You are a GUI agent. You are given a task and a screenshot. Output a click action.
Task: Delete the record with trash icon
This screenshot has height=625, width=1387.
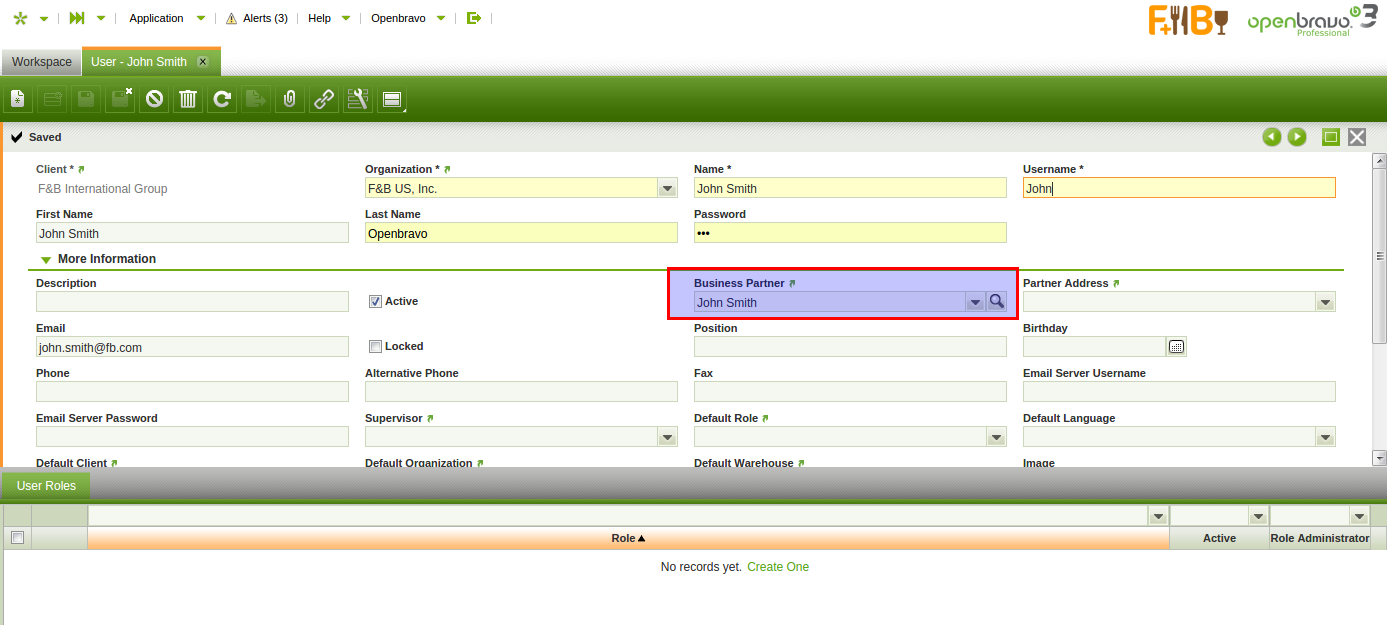[x=188, y=99]
